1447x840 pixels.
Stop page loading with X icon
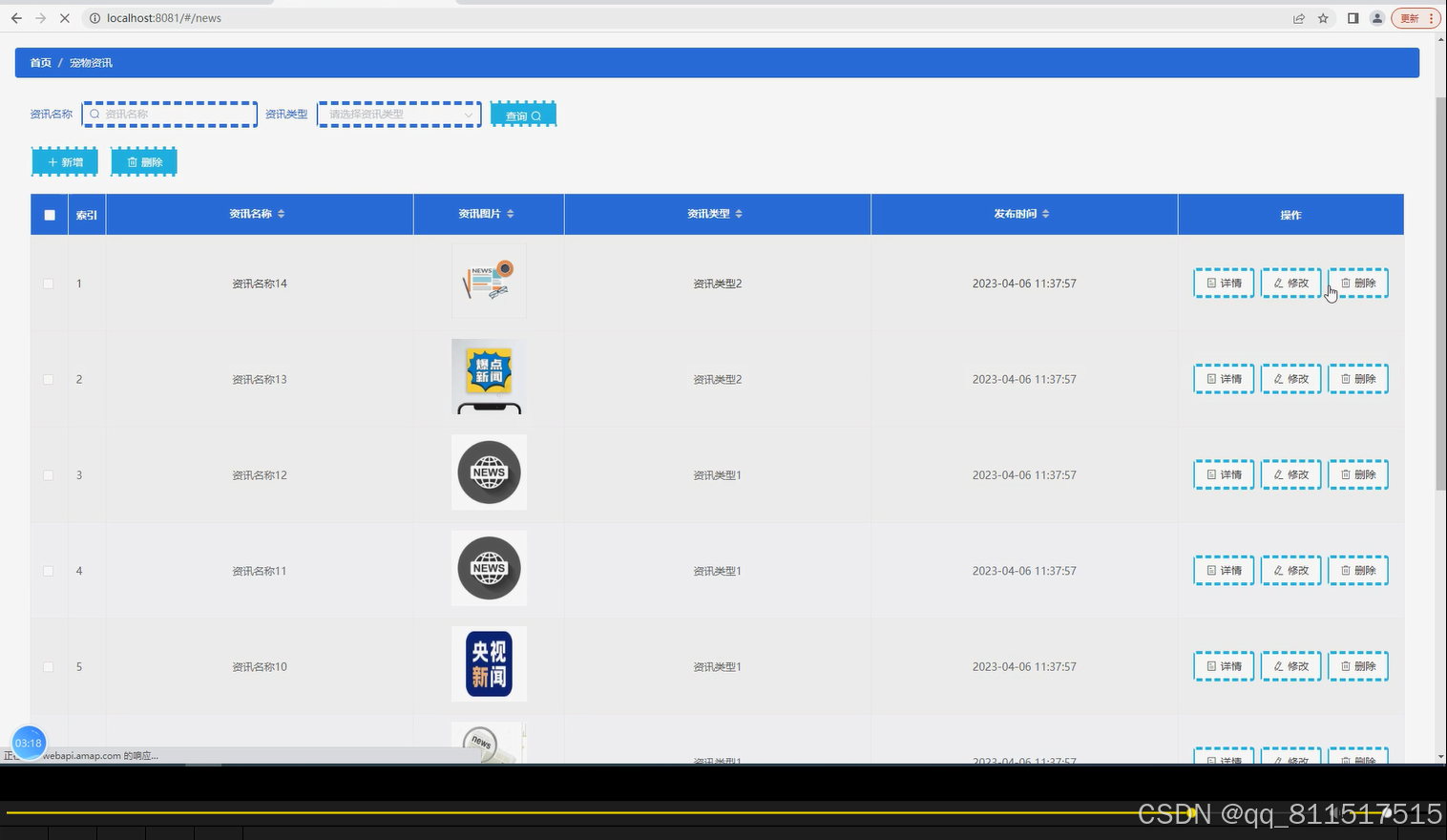[65, 18]
